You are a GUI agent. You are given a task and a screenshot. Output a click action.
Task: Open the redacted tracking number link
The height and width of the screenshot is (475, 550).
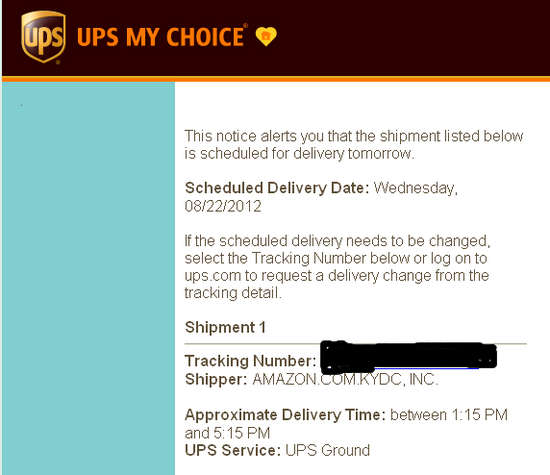409,357
